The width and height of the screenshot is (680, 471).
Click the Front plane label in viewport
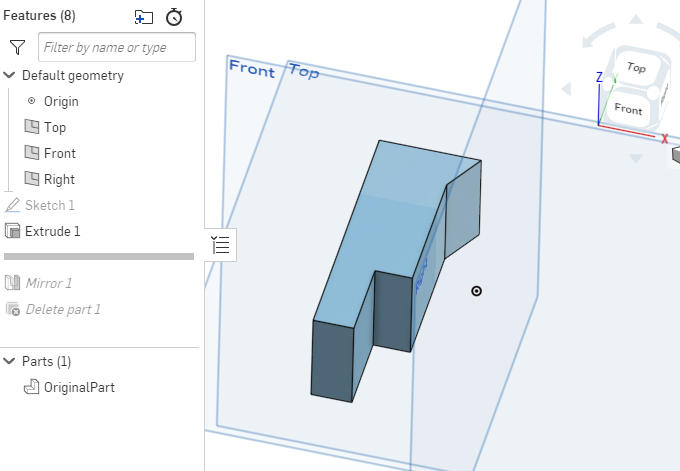(x=252, y=69)
